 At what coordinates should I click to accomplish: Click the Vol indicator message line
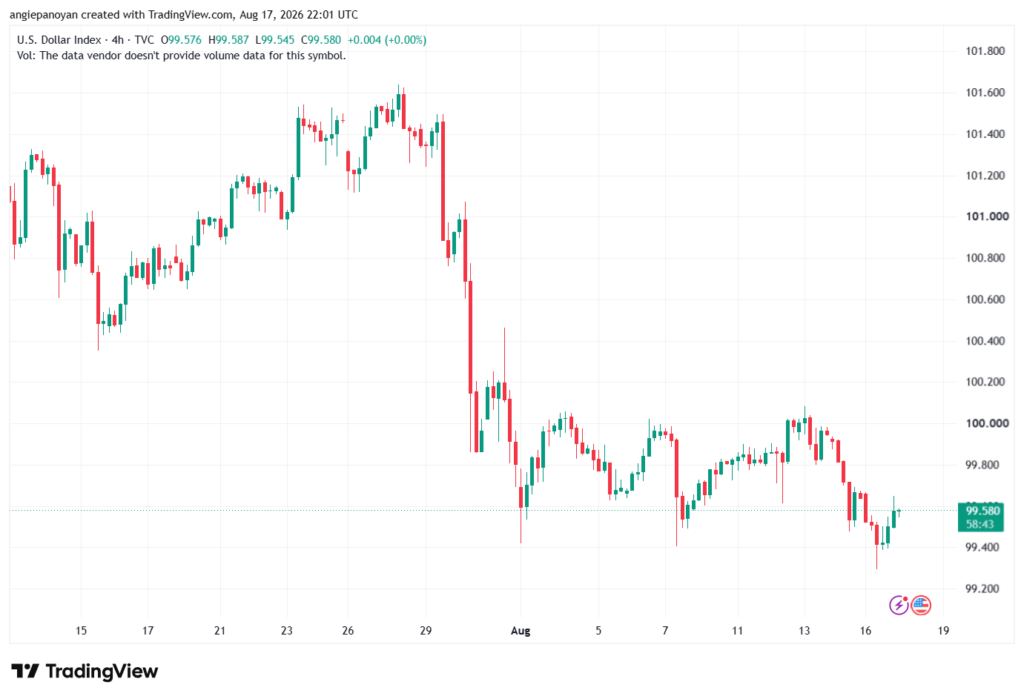tap(182, 56)
